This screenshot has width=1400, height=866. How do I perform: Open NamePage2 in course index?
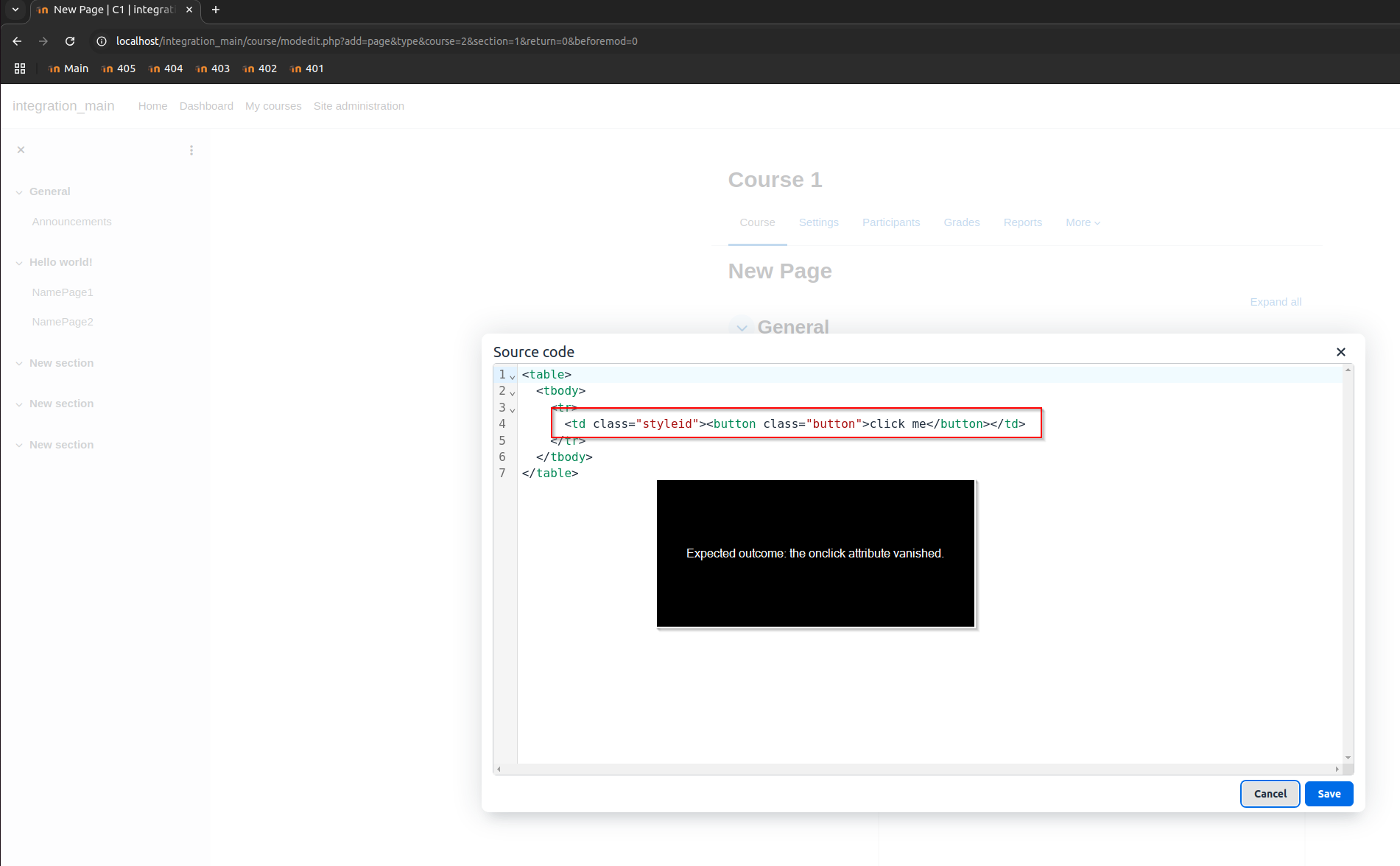point(63,322)
